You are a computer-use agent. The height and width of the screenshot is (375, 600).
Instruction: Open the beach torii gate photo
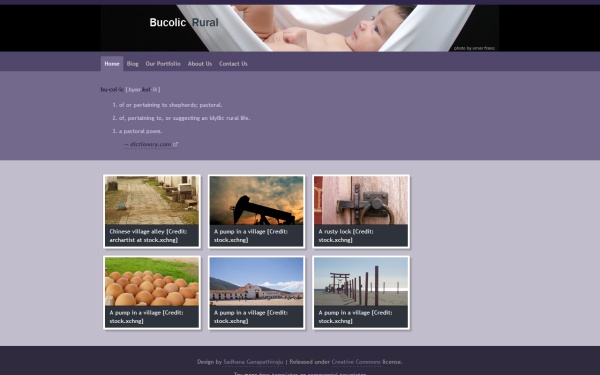click(x=361, y=281)
